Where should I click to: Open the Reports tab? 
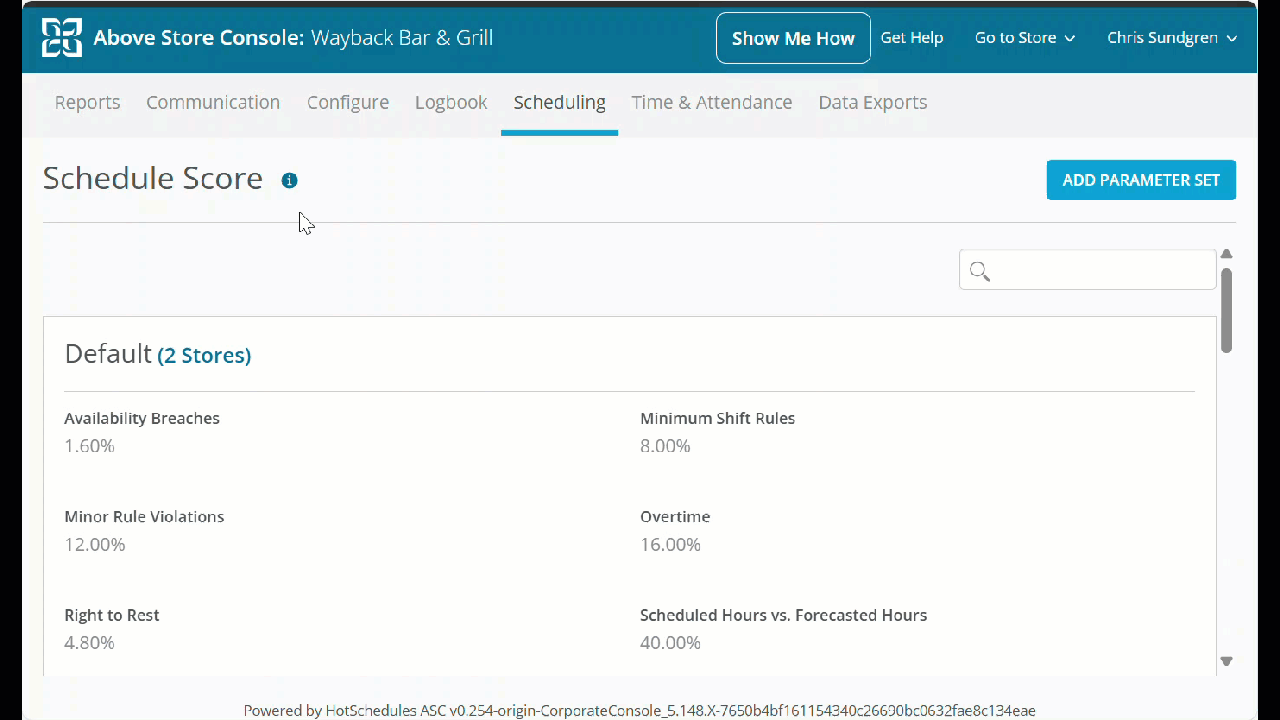[87, 102]
